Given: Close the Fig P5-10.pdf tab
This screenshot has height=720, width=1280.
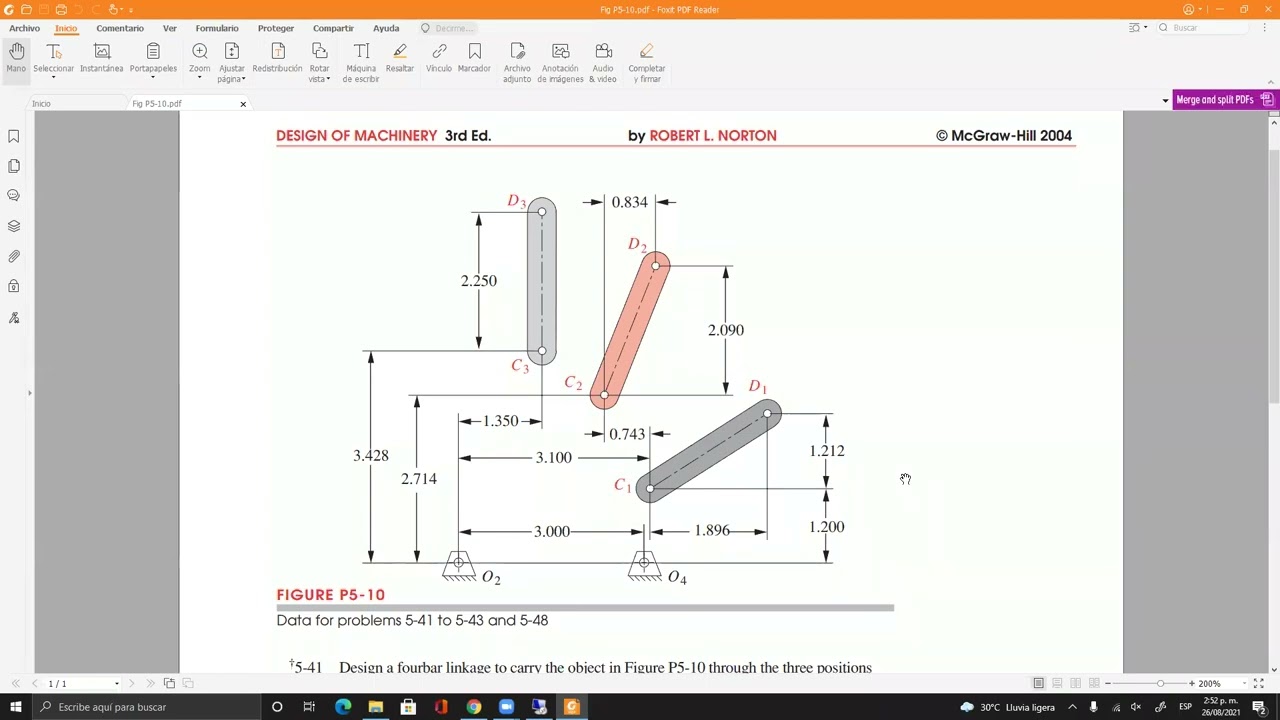Looking at the screenshot, I should (243, 104).
